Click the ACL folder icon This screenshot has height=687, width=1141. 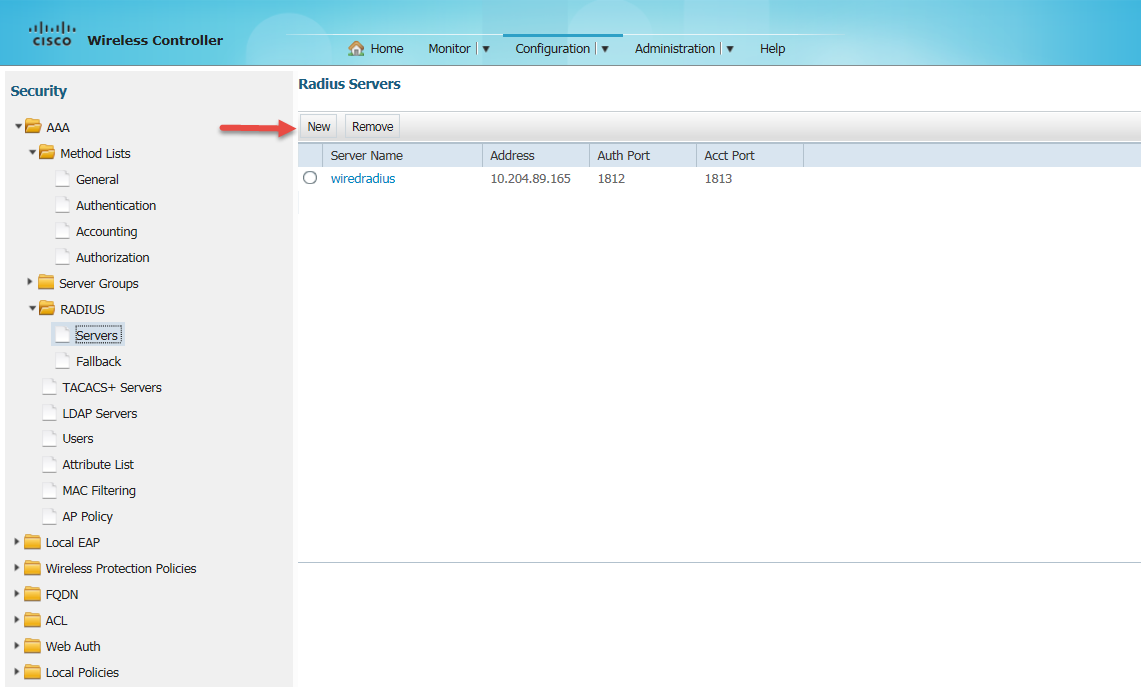click(32, 620)
